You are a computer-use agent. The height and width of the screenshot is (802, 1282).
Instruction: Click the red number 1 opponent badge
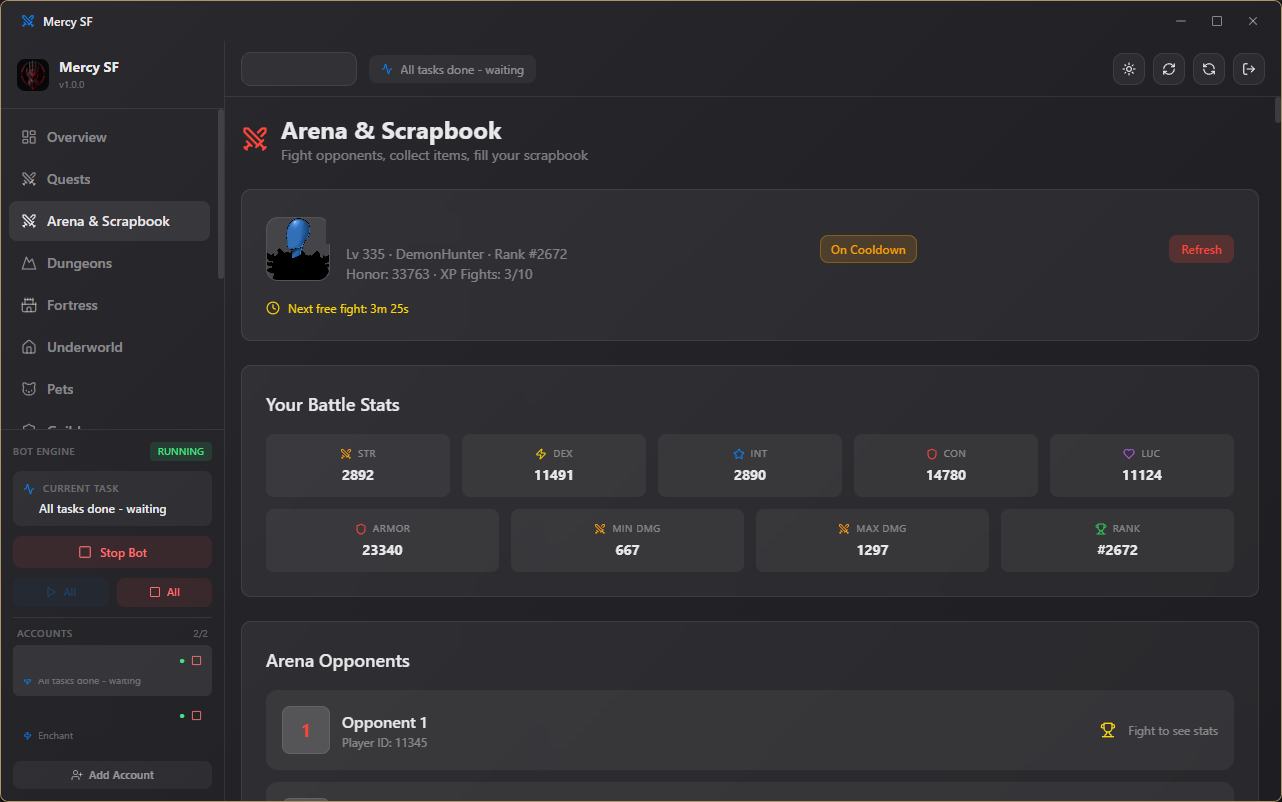click(x=306, y=730)
